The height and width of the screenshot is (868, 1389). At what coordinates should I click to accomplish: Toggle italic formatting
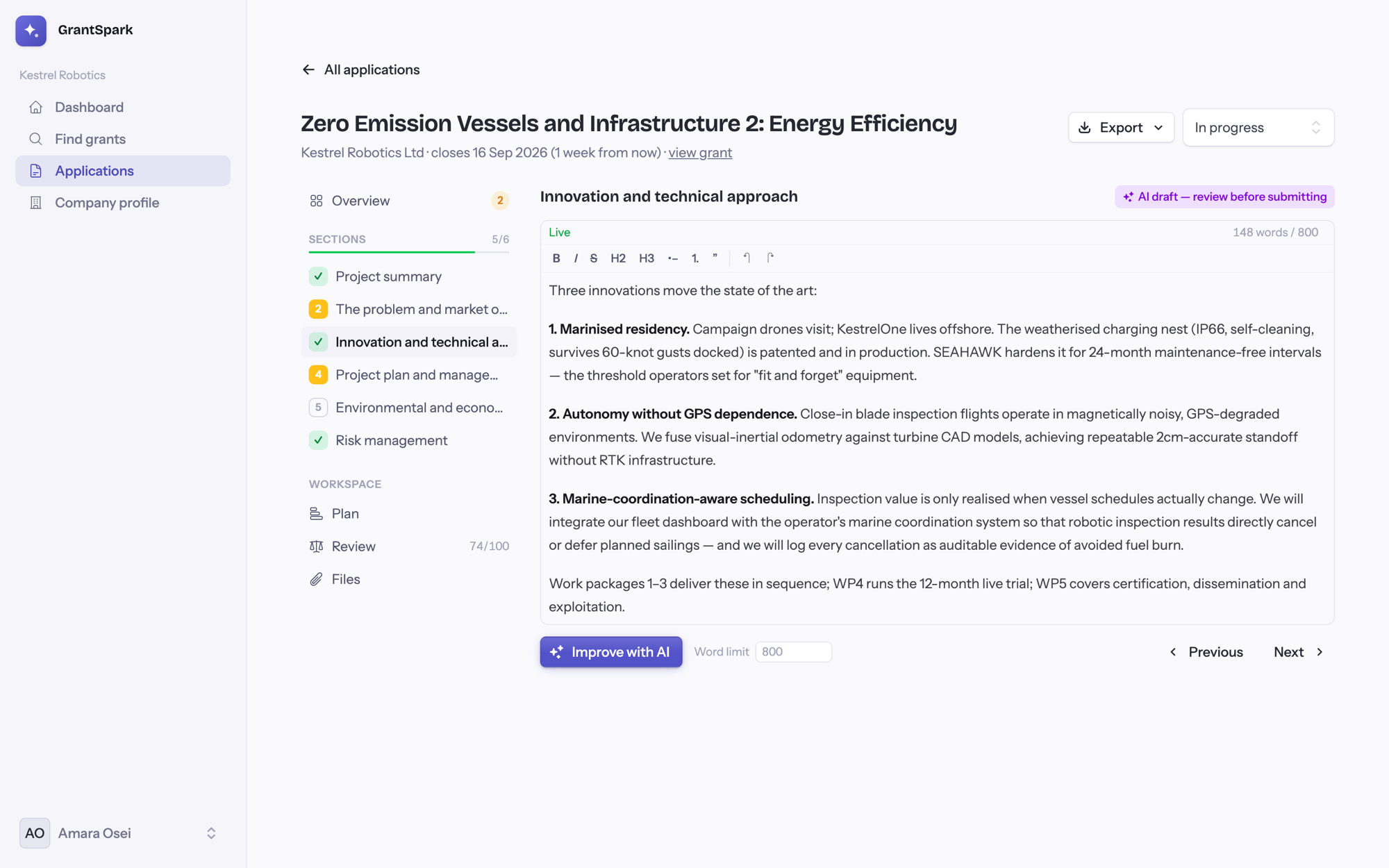[576, 258]
